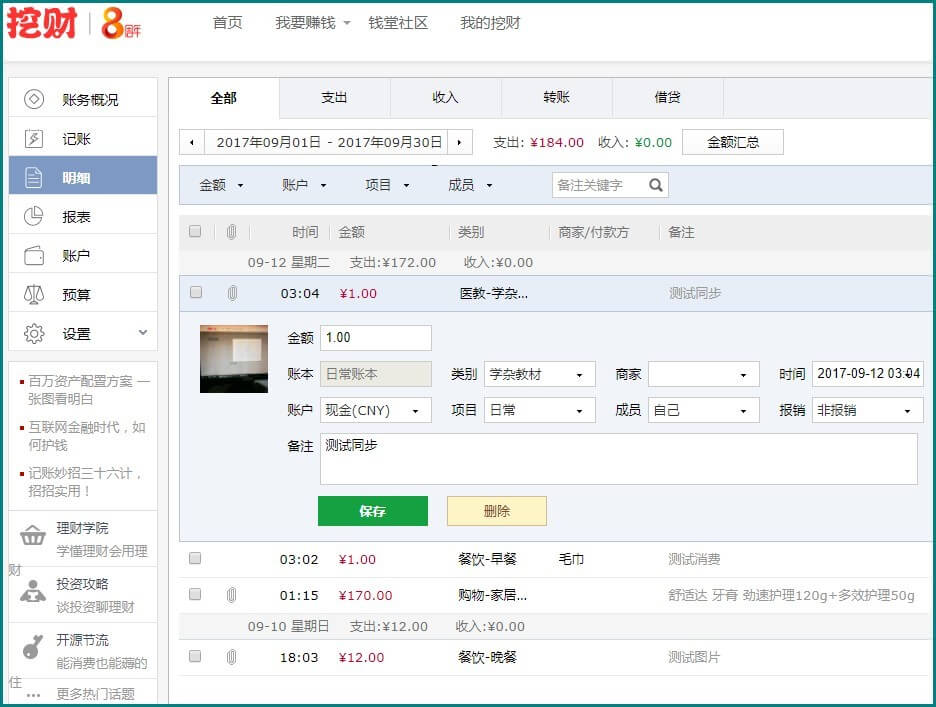Open the 报表 pie chart icon
936x707 pixels.
coord(34,217)
